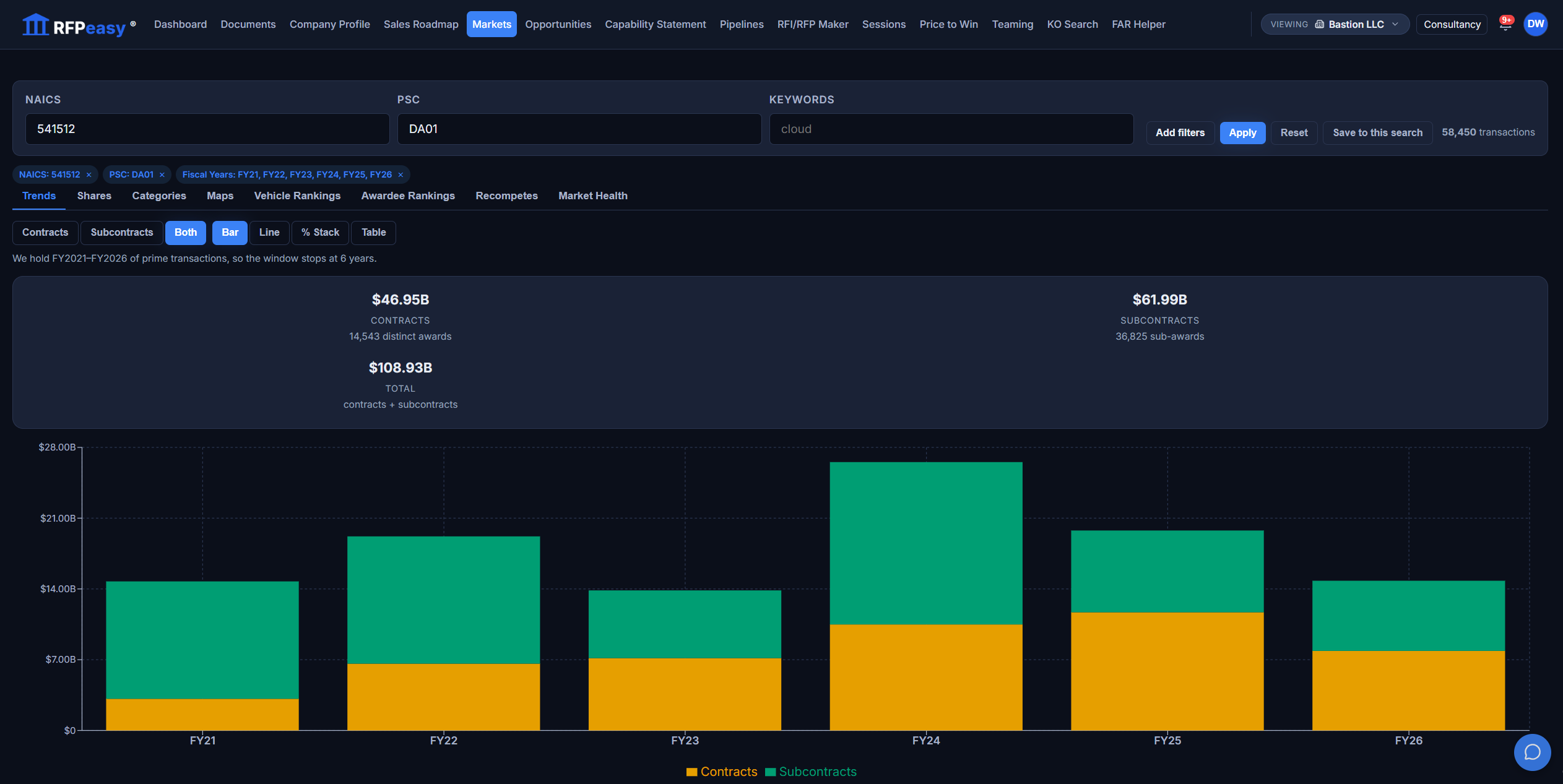Select the Both data toggle
Image resolution: width=1563 pixels, height=784 pixels.
[186, 232]
